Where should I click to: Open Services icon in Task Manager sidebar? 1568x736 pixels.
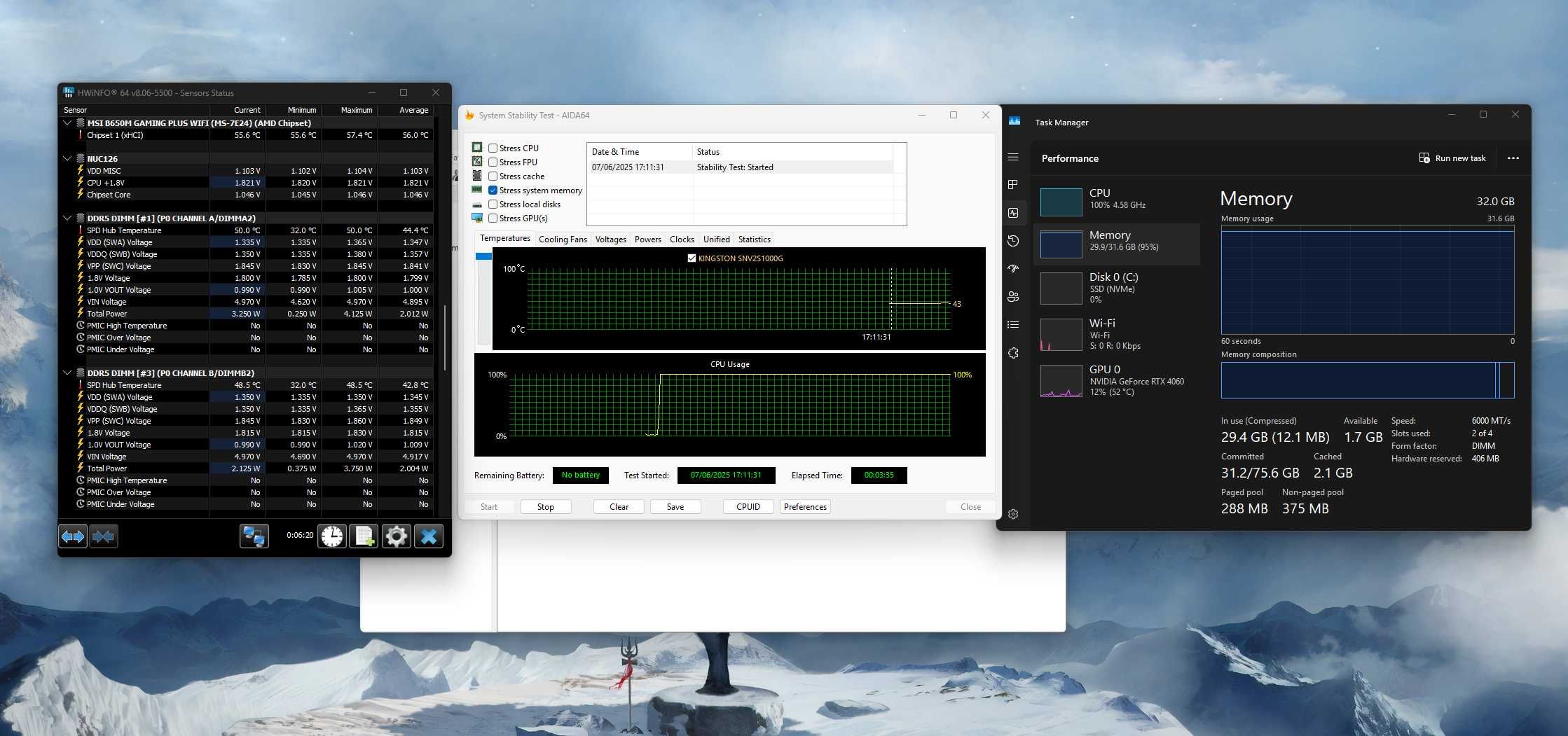[1013, 353]
